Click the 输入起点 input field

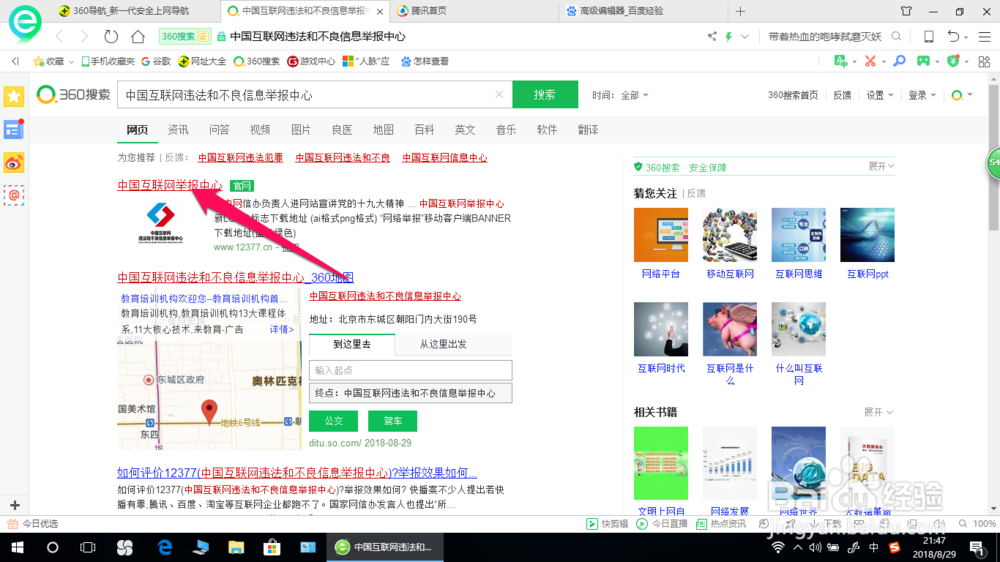click(x=410, y=370)
